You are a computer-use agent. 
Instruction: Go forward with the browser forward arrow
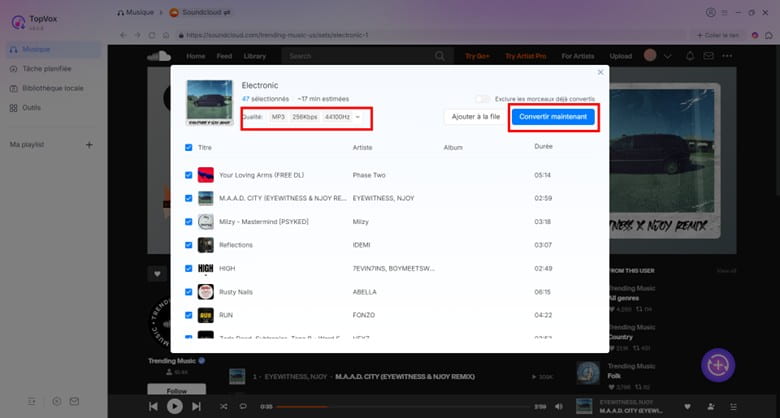[x=138, y=35]
